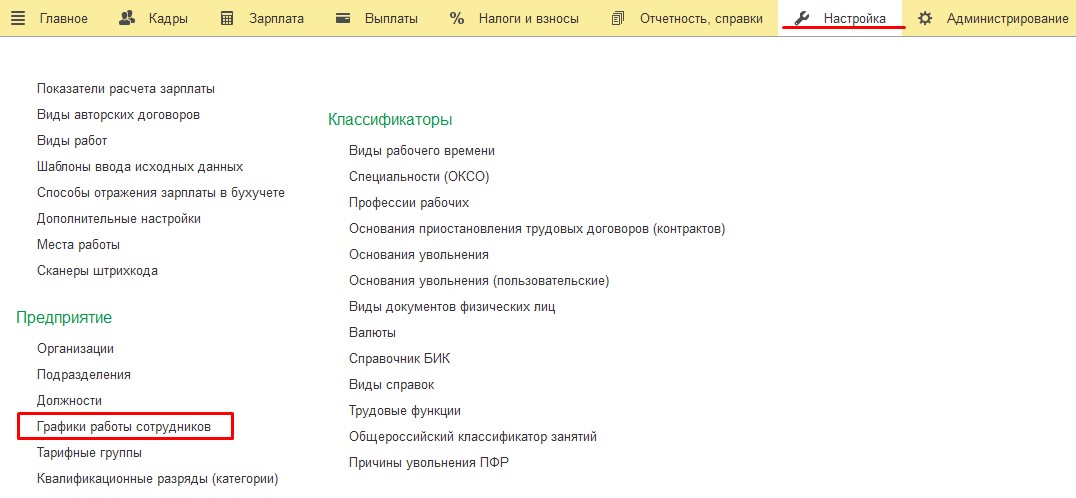The image size is (1076, 498).
Task: Open the Валюты classifier
Action: click(x=372, y=333)
